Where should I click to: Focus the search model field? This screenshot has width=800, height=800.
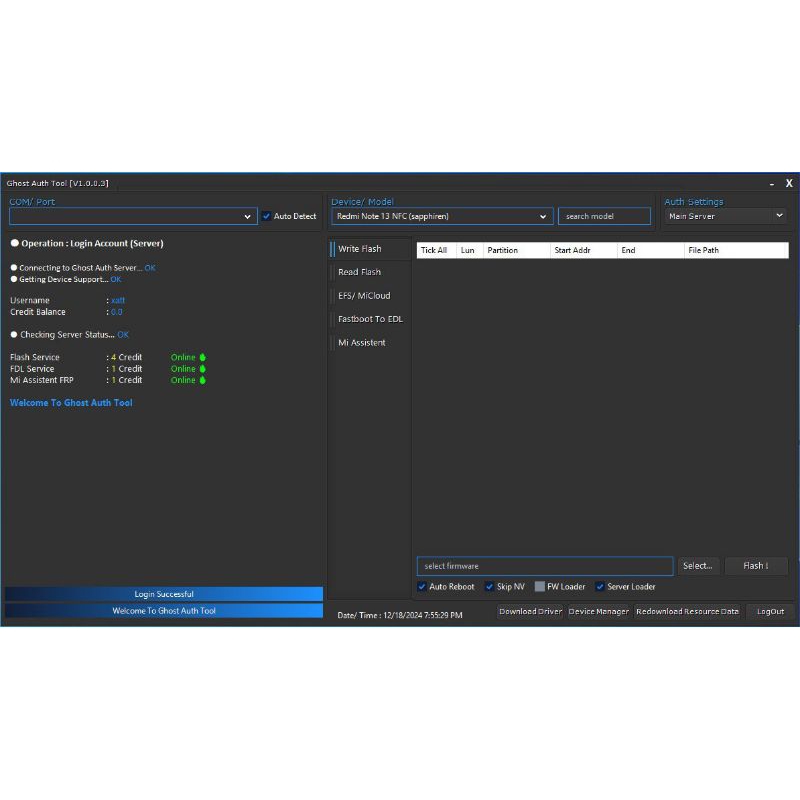(x=604, y=216)
